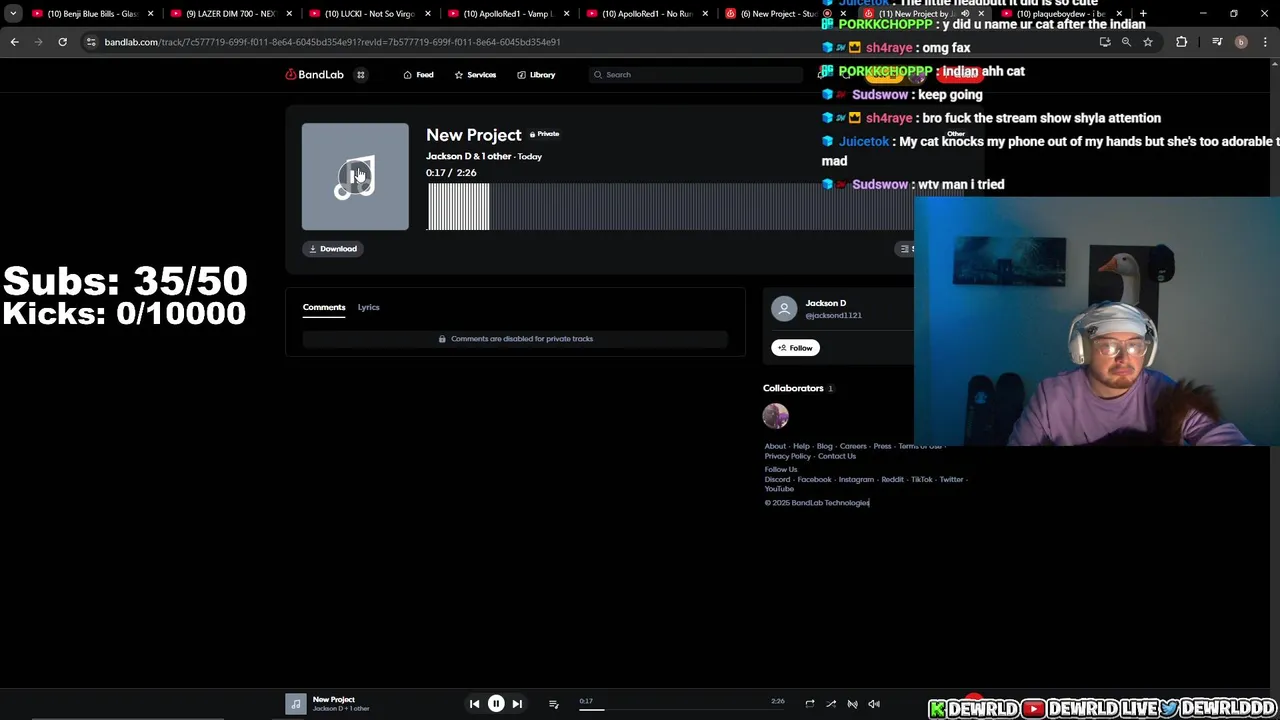Open the Press footer link

[882, 446]
